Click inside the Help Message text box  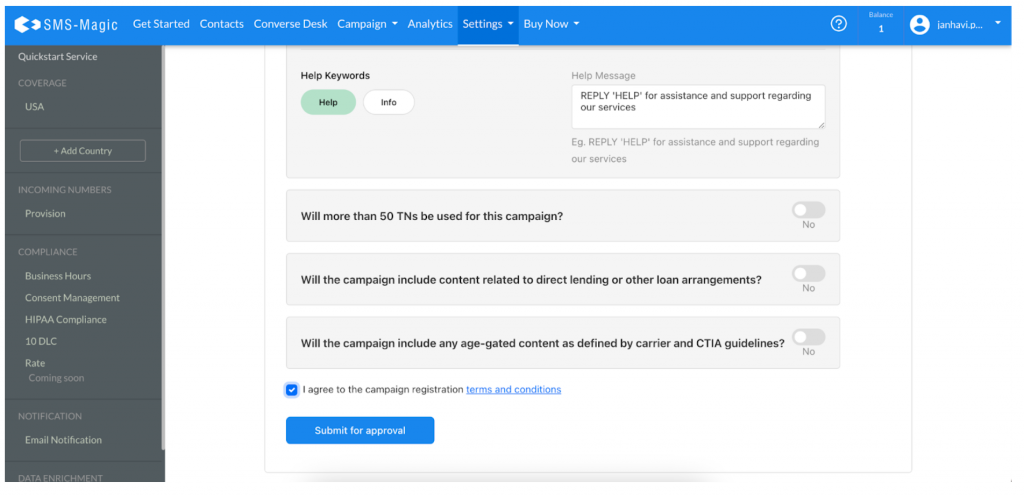[x=697, y=106]
